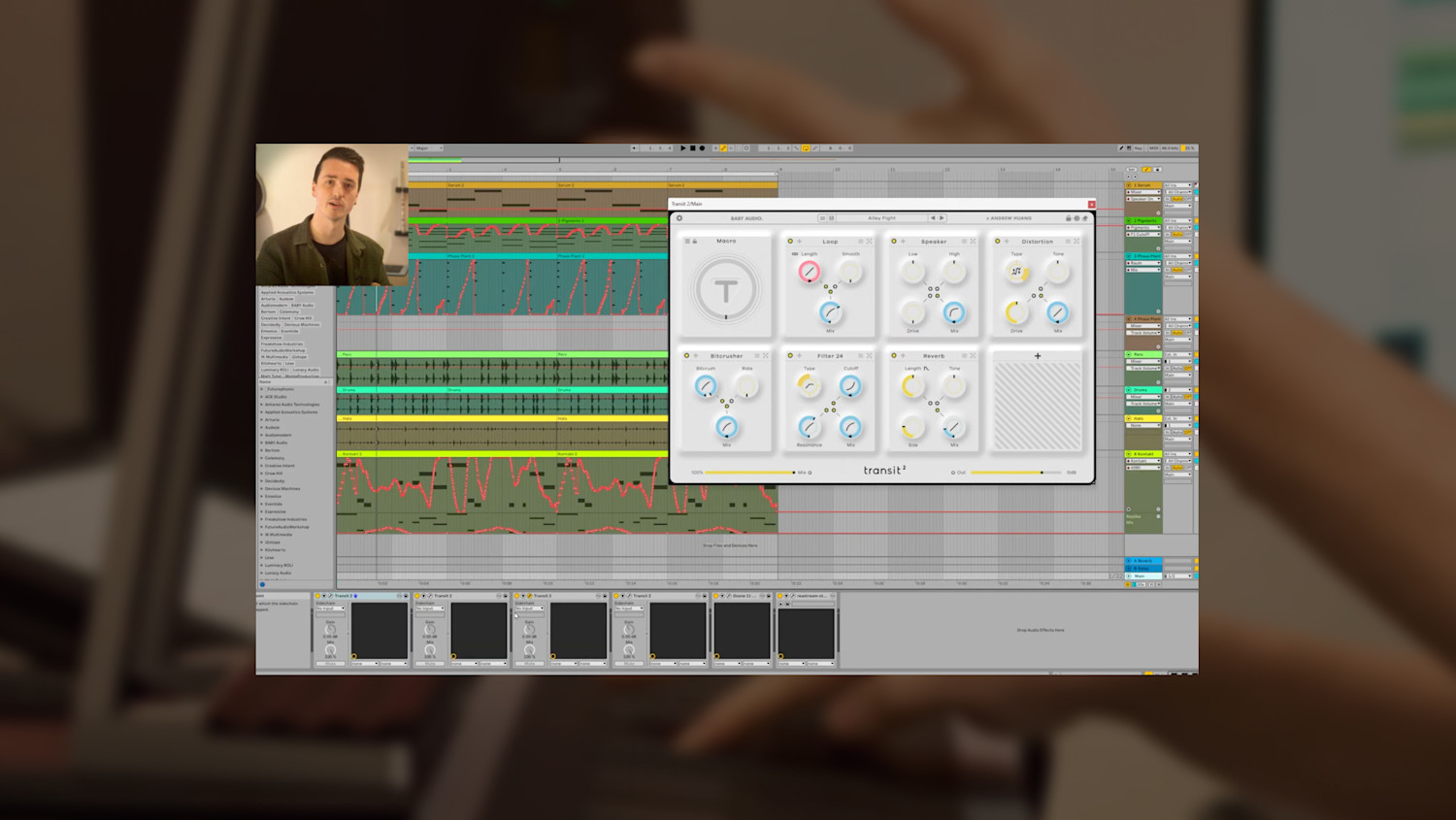
Task: Click the Reverb Length knob
Action: tap(912, 386)
